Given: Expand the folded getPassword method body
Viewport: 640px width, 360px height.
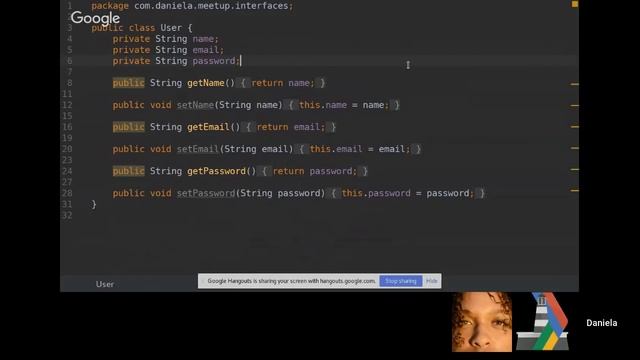Looking at the screenshot, I should click(315, 171).
